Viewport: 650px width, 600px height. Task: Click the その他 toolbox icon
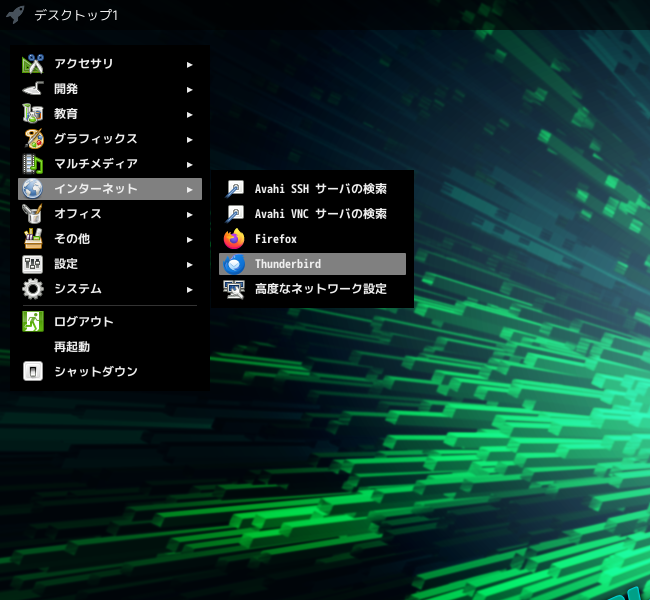33,239
